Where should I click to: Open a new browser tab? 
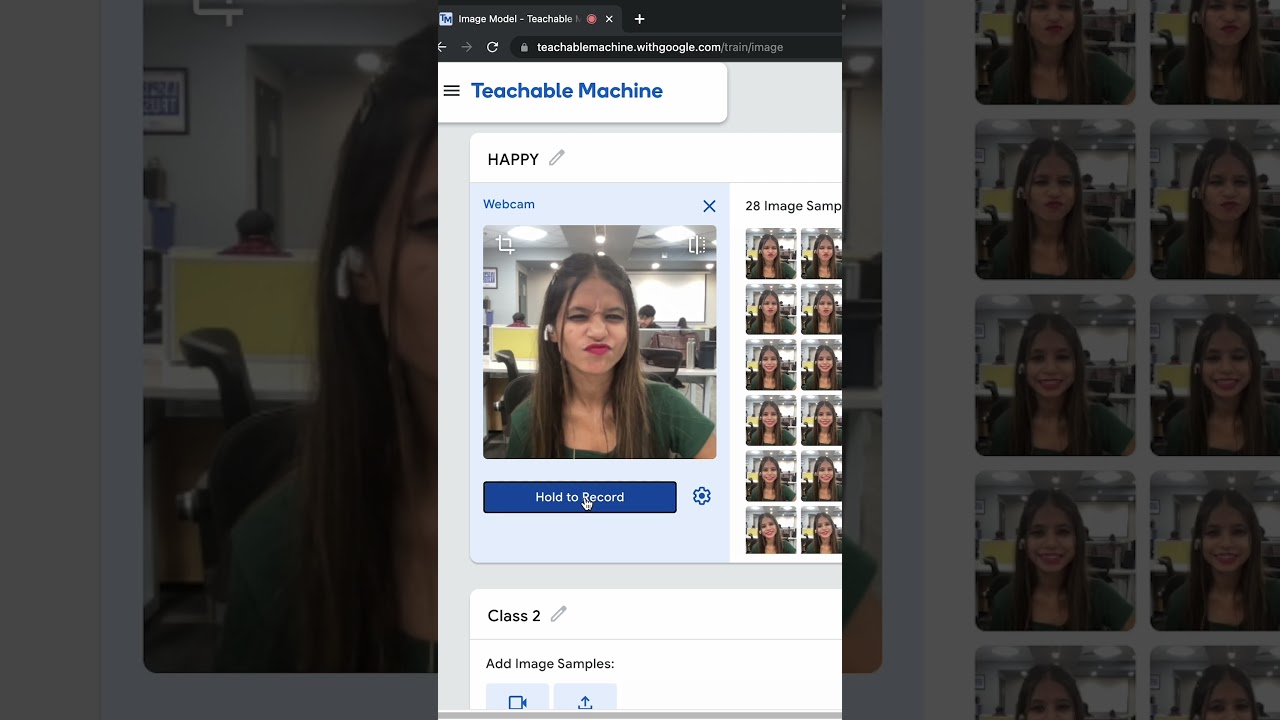click(x=640, y=19)
